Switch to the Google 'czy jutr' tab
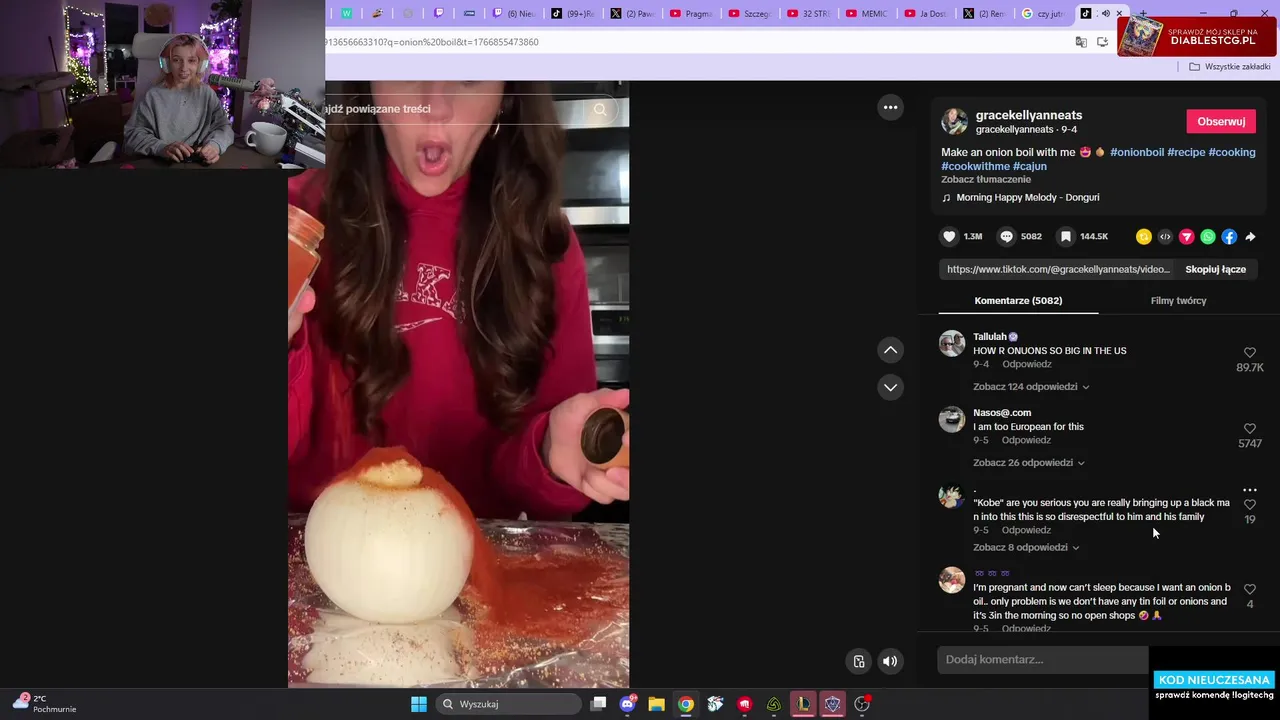Image resolution: width=1280 pixels, height=720 pixels. point(1042,14)
